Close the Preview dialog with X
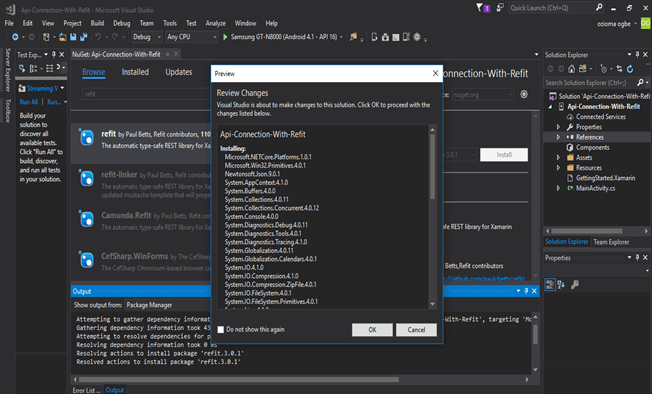 pyautogui.click(x=435, y=73)
